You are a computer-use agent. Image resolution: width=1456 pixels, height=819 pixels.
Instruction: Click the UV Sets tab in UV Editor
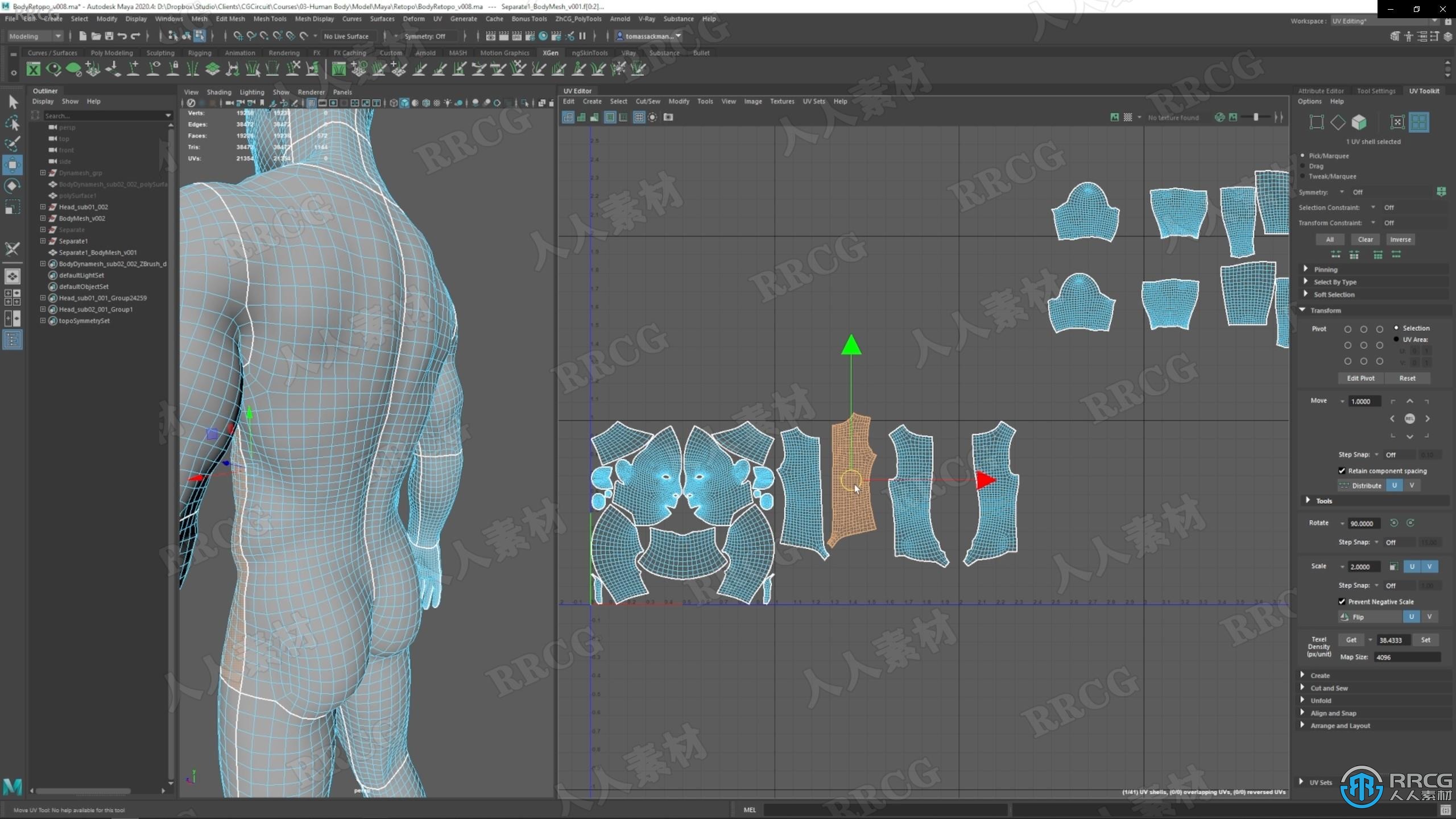[x=815, y=101]
